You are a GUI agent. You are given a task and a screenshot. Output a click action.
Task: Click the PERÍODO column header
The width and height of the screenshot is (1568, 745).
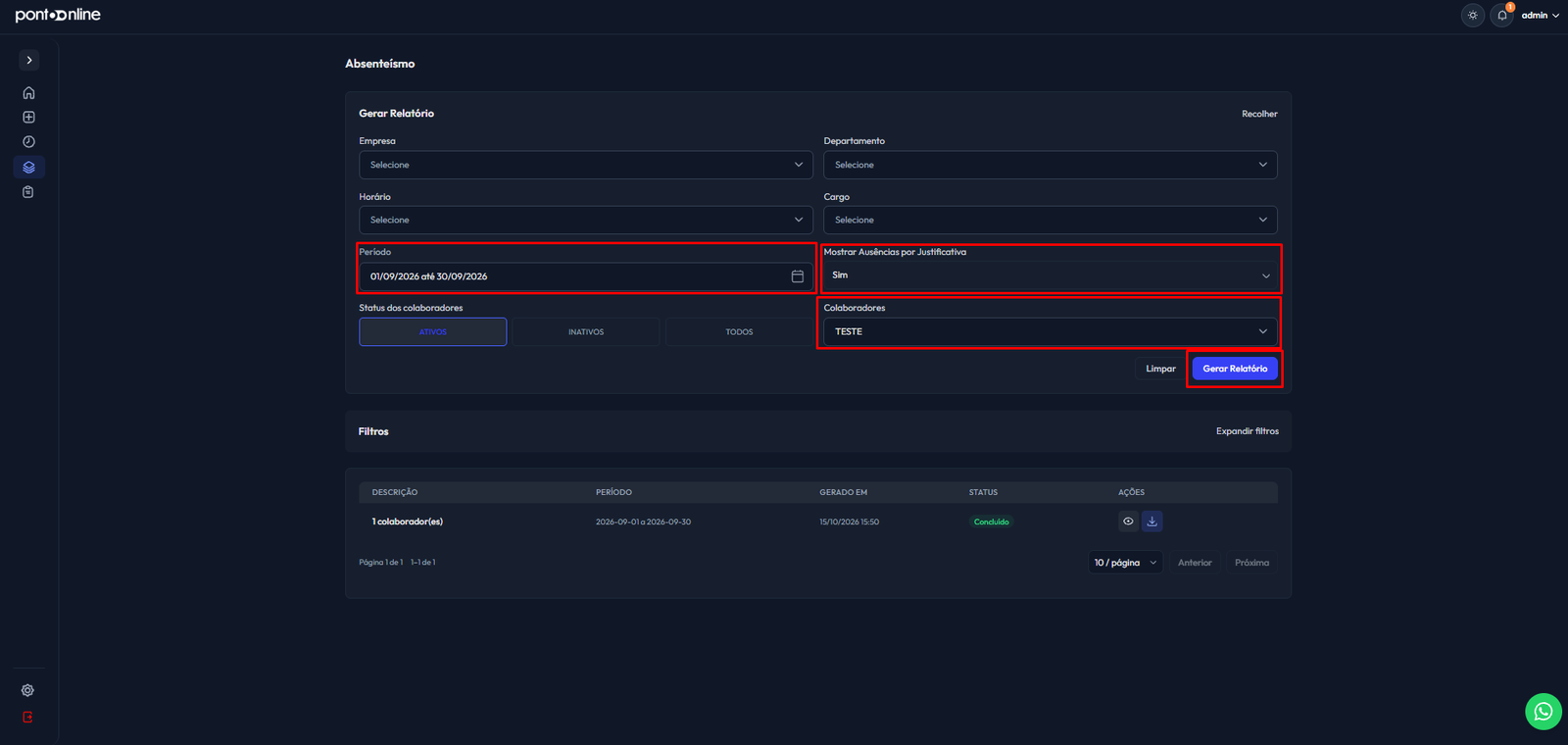click(613, 492)
